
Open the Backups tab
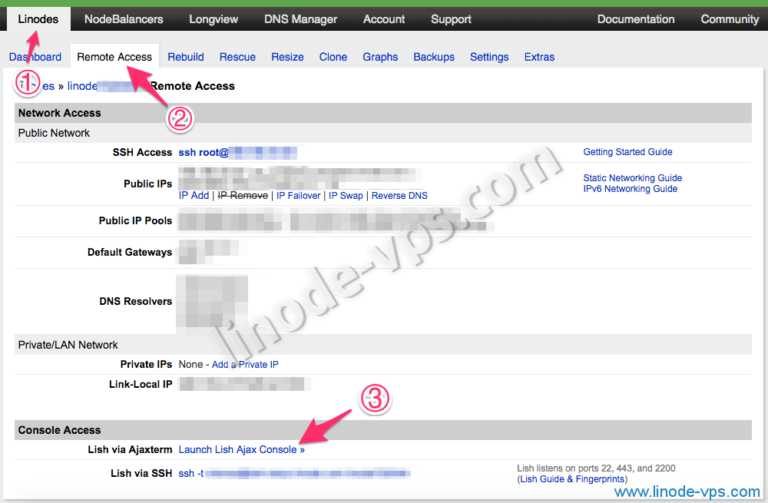433,57
